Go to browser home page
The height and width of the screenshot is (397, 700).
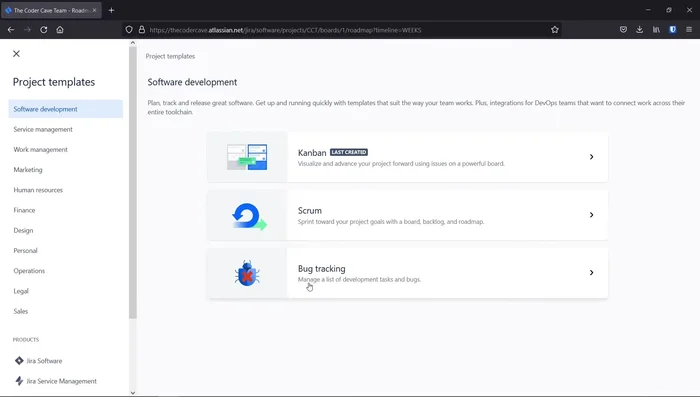click(60, 29)
